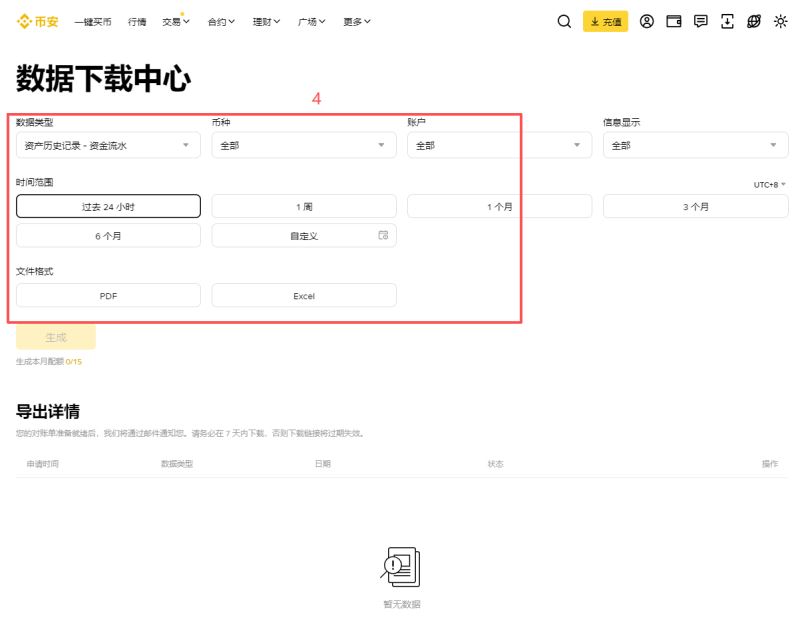The height and width of the screenshot is (623, 800).
Task: Open the 广场 menu
Action: click(x=311, y=21)
